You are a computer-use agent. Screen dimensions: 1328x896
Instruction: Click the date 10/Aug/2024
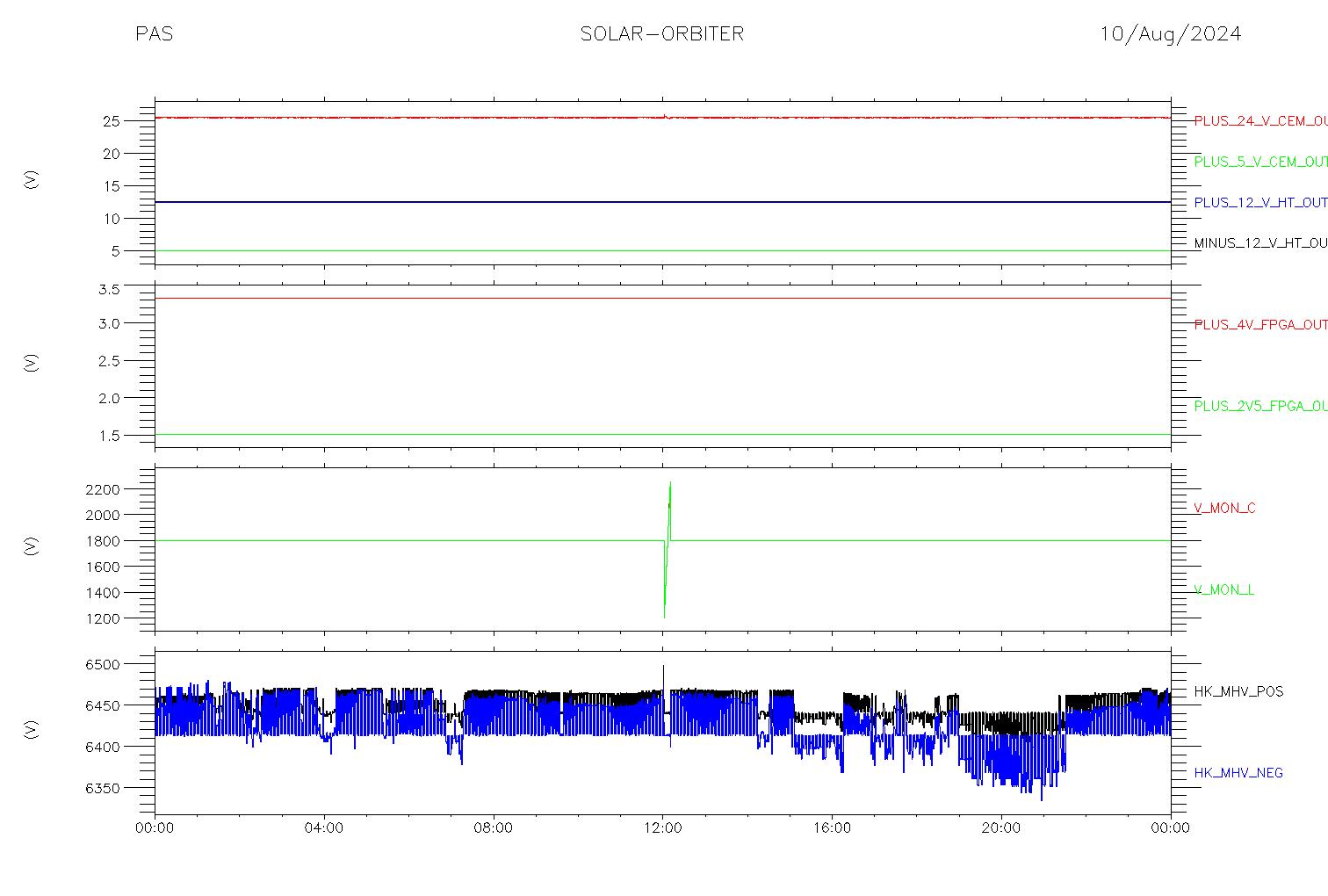1171,34
